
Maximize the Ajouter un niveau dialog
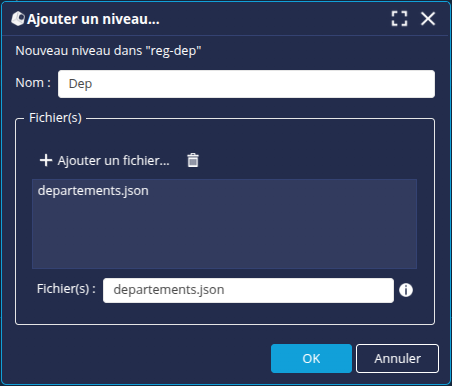click(x=399, y=19)
